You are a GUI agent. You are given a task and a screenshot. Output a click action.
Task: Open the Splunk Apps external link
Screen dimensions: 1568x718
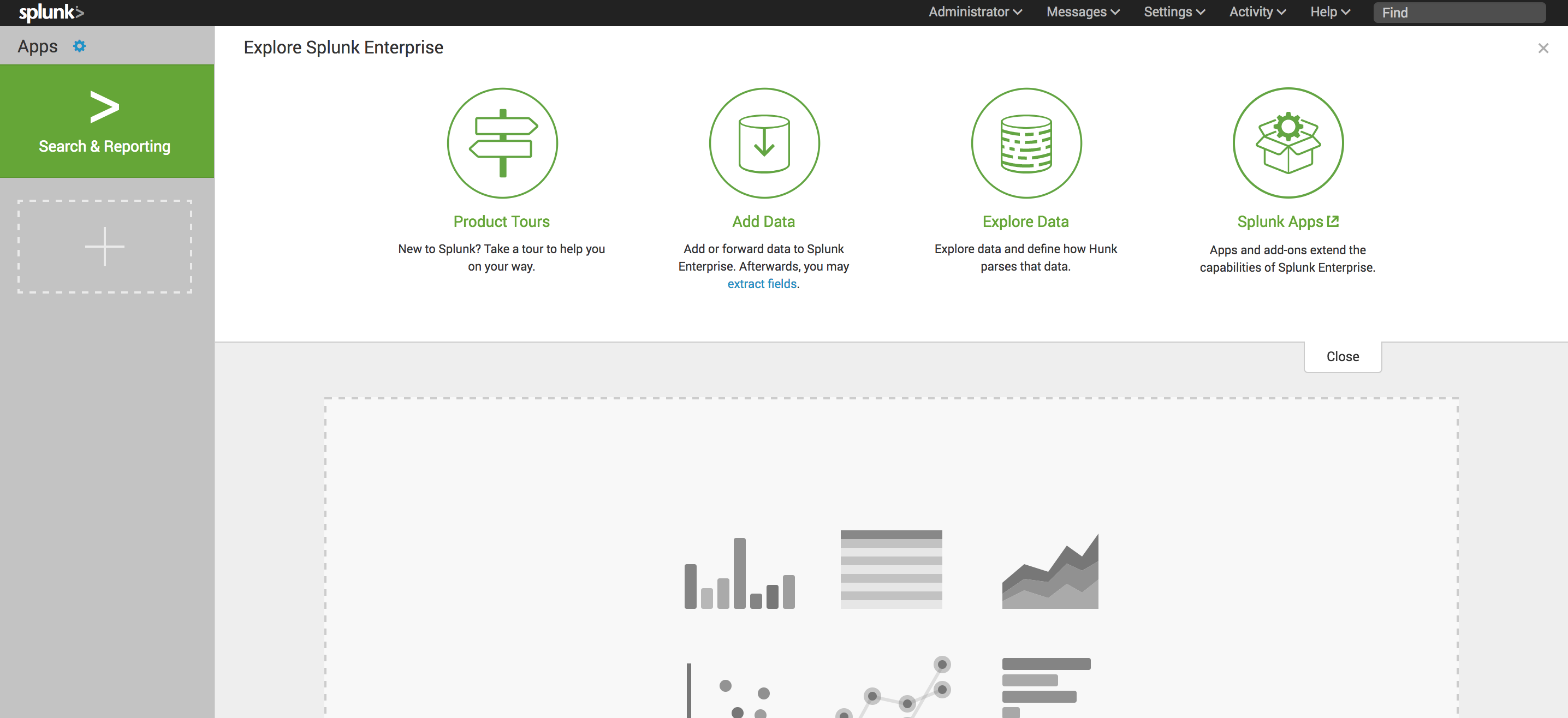(x=1288, y=222)
